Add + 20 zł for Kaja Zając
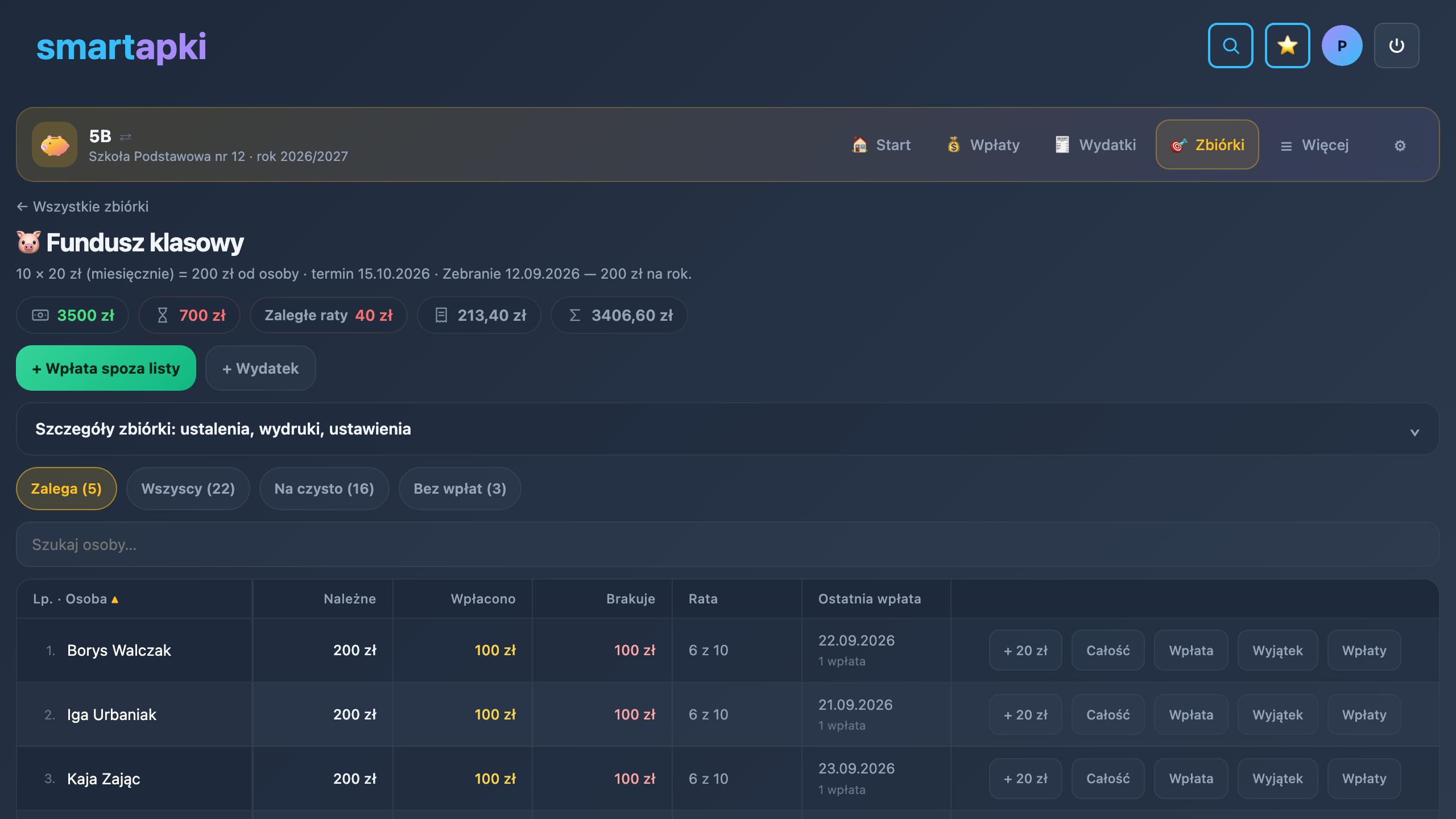 pos(1025,779)
